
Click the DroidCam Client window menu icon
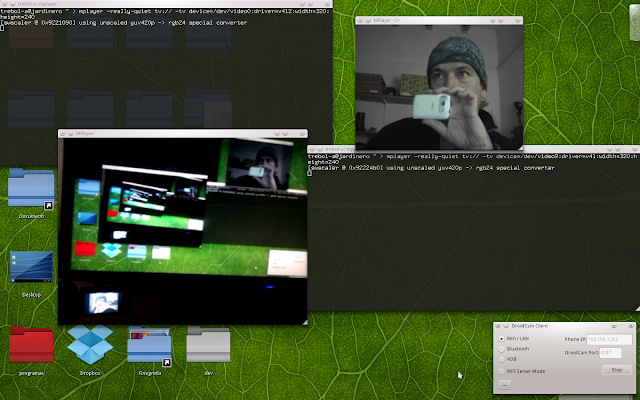pos(499,327)
